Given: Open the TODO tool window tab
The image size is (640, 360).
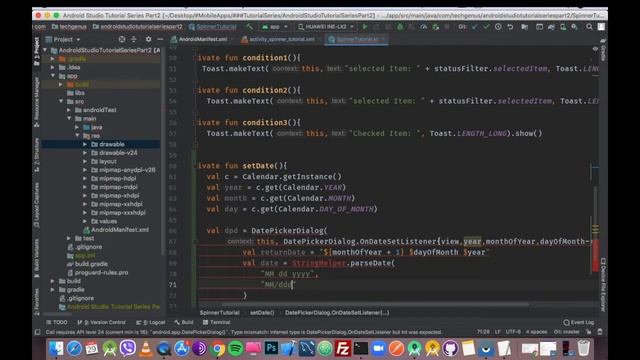Looking at the screenshot, I should point(57,322).
